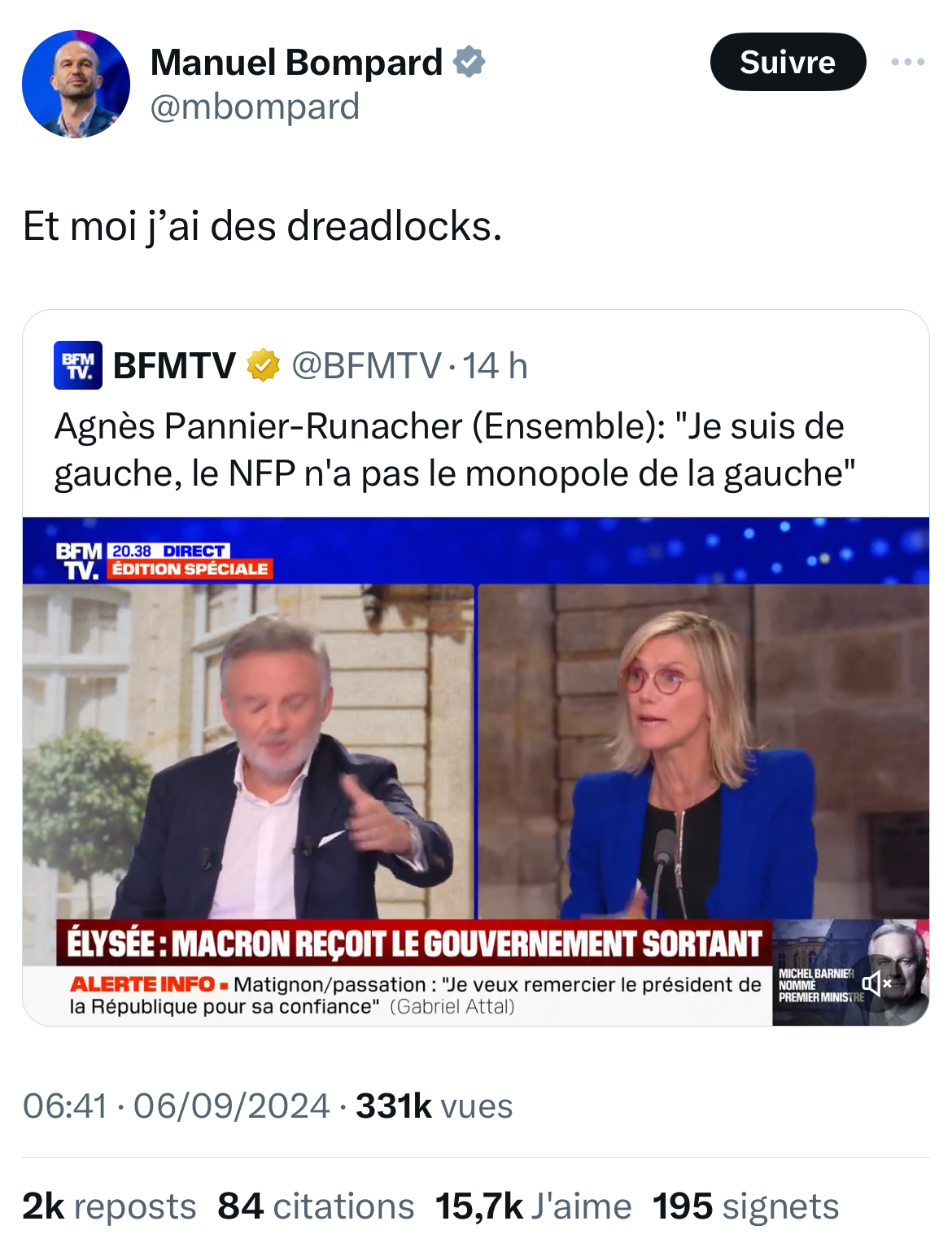The height and width of the screenshot is (1243, 952).
Task: Play the BFMTV video clip
Action: [x=476, y=771]
